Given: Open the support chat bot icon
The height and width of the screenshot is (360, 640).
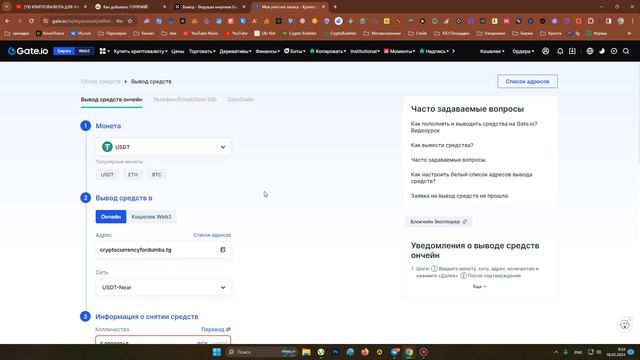Looking at the screenshot, I should coord(624,324).
